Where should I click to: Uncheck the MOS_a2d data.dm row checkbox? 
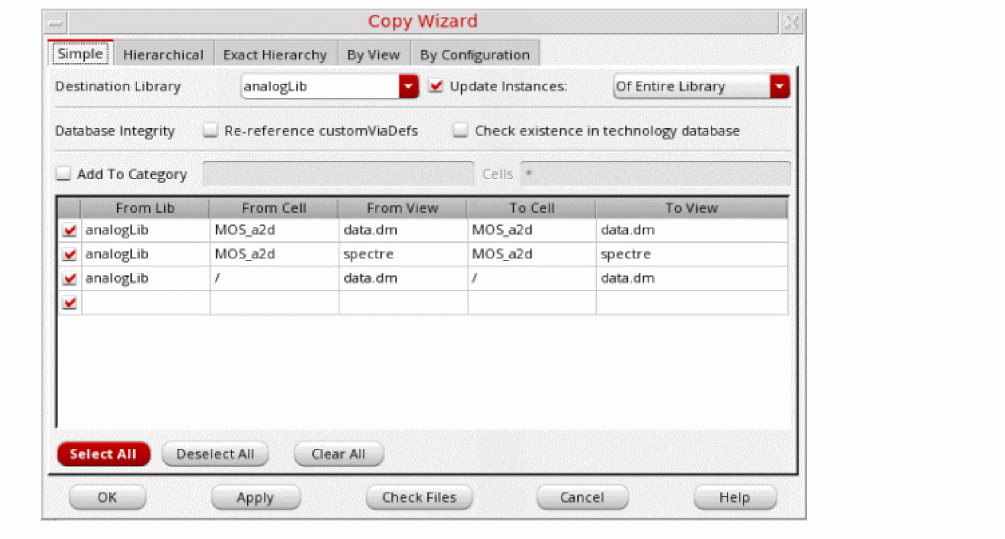[69, 230]
